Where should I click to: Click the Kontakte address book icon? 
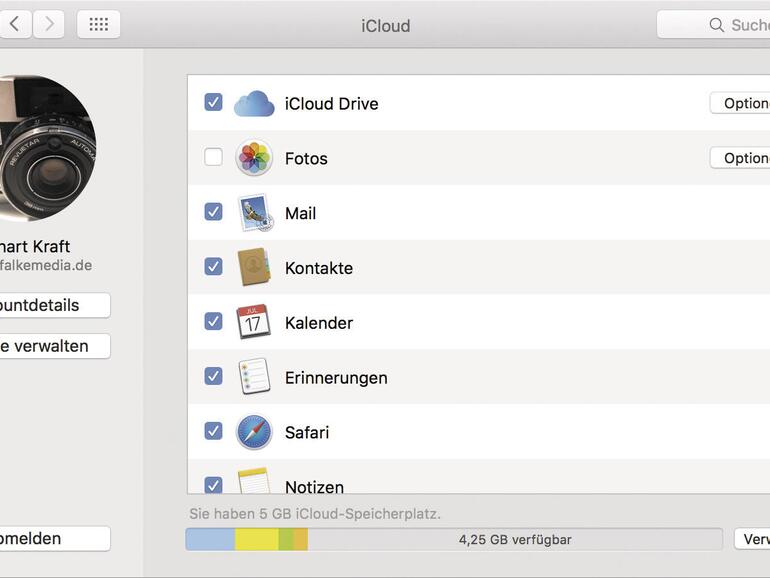point(254,267)
